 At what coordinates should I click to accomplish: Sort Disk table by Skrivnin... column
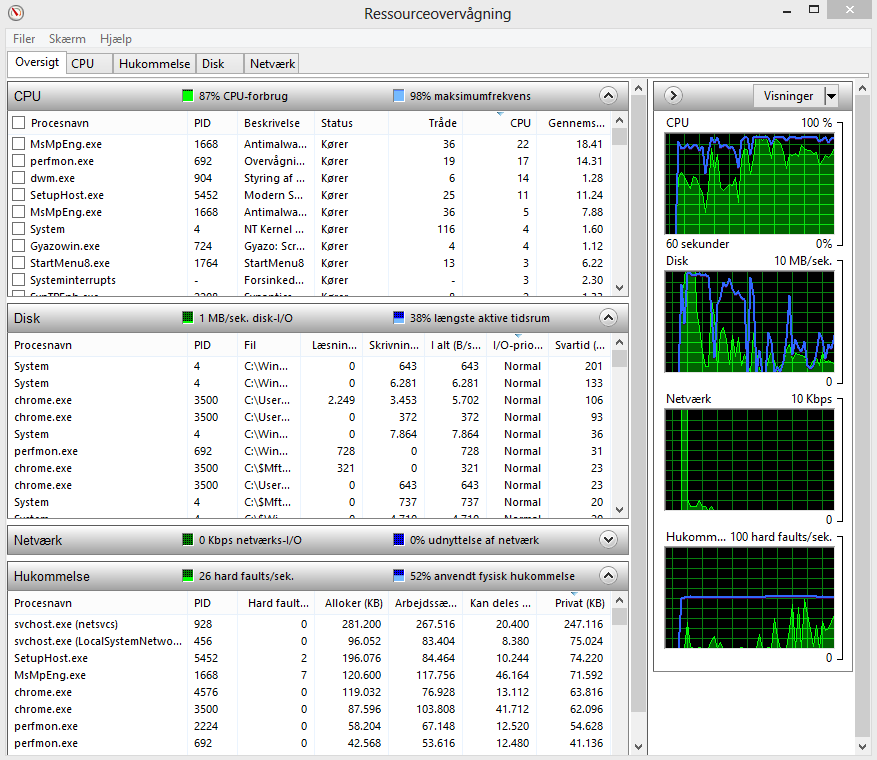(393, 345)
